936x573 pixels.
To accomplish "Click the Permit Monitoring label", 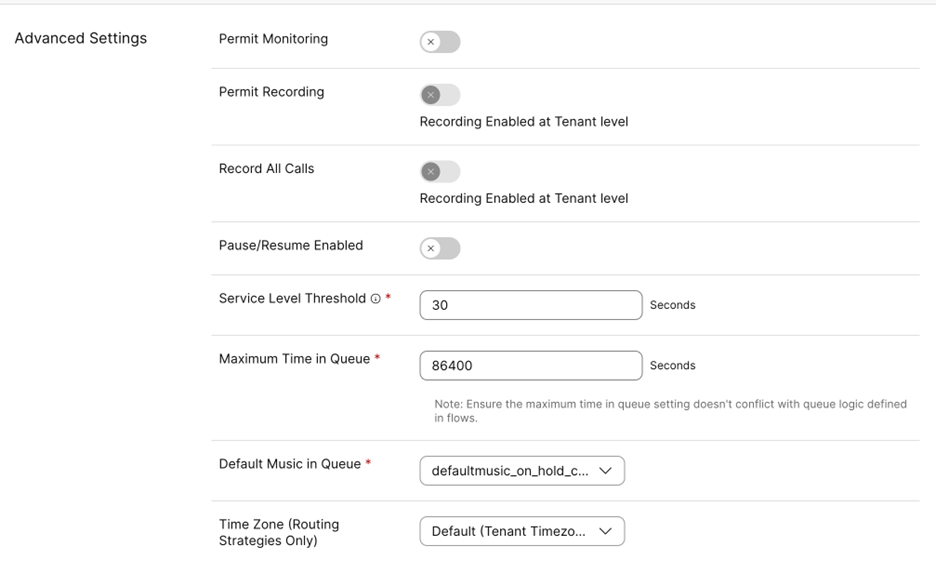I will point(273,39).
